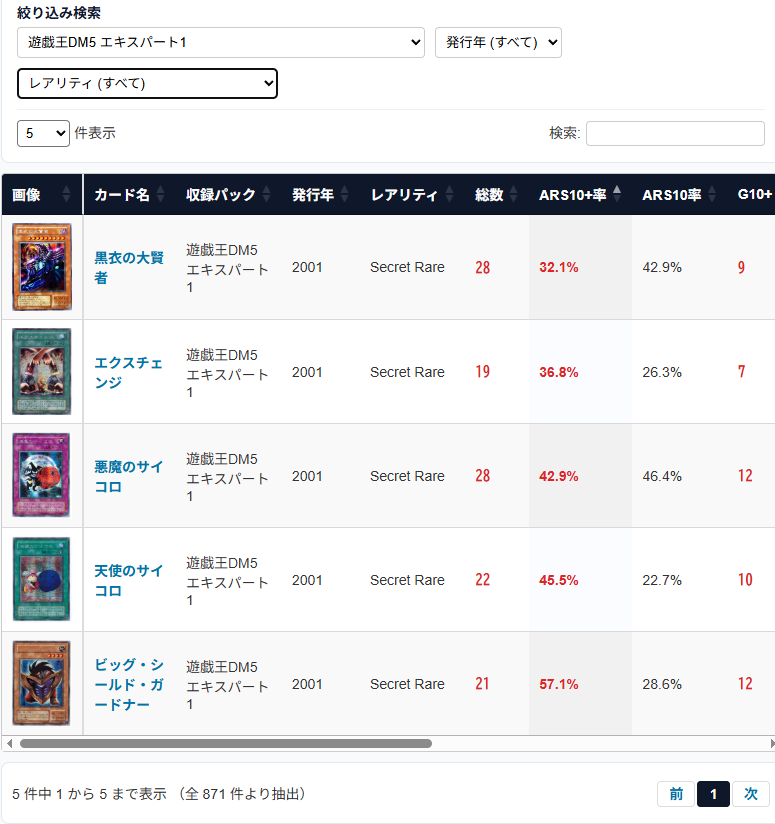
Task: Click the 総数 value 22 for 天使のサイコロ
Action: click(x=482, y=580)
